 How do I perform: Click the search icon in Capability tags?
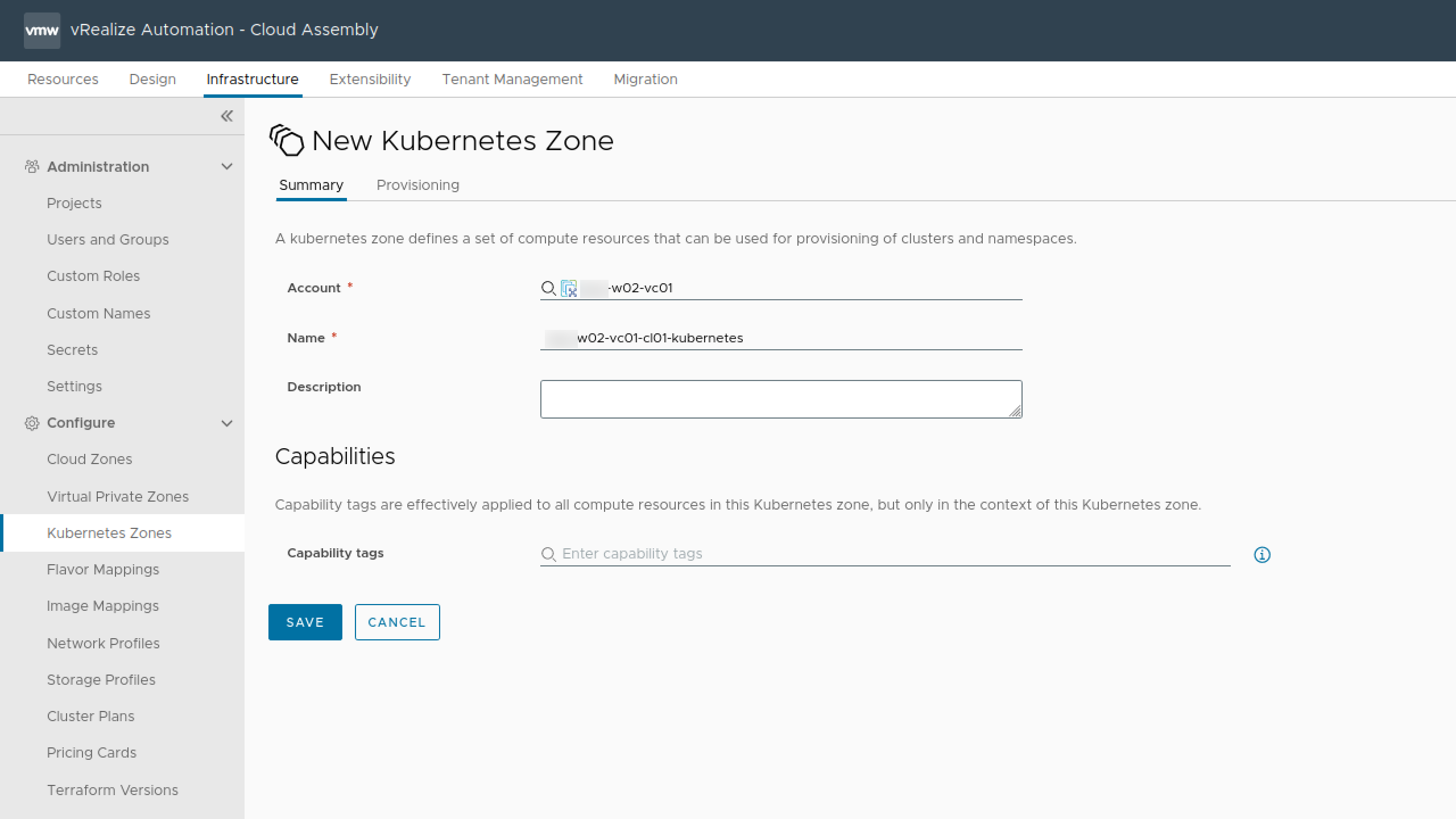pos(548,554)
